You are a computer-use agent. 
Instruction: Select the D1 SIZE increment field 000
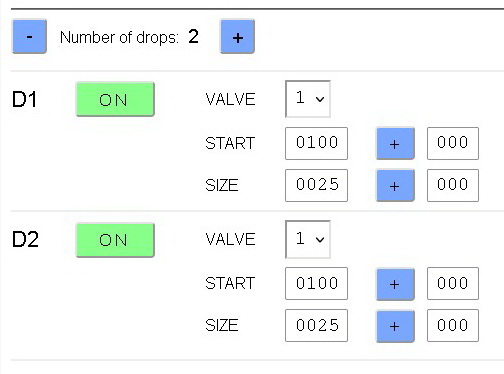tap(453, 185)
